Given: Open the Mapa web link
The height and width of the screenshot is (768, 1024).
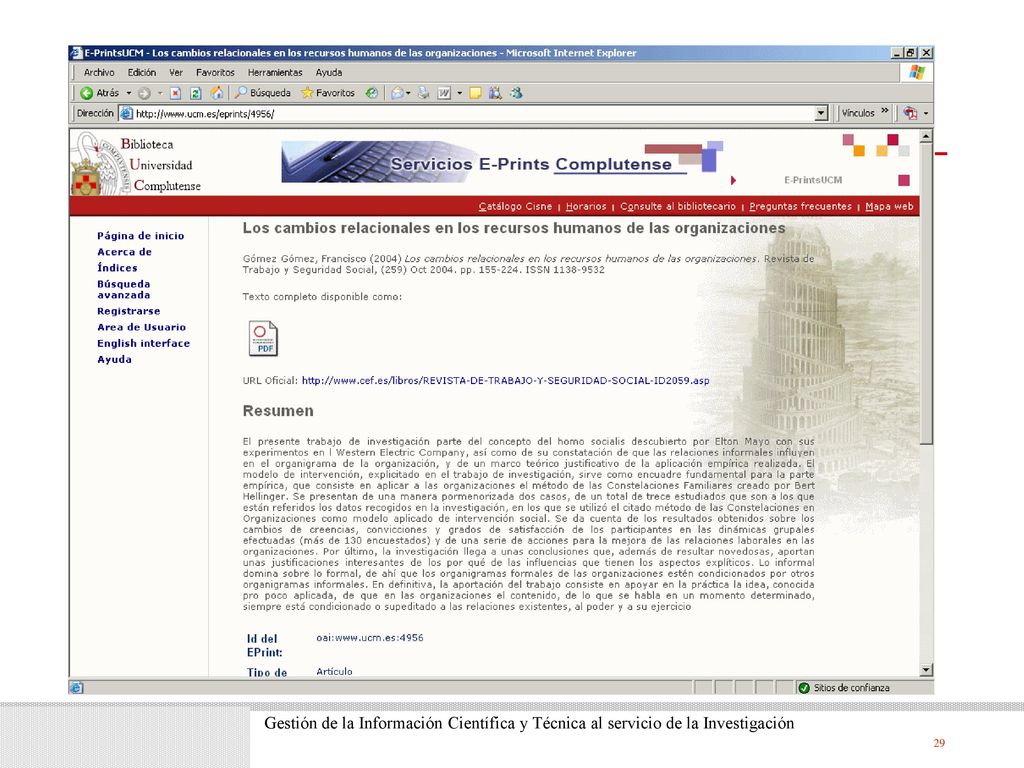Looking at the screenshot, I should (889, 206).
